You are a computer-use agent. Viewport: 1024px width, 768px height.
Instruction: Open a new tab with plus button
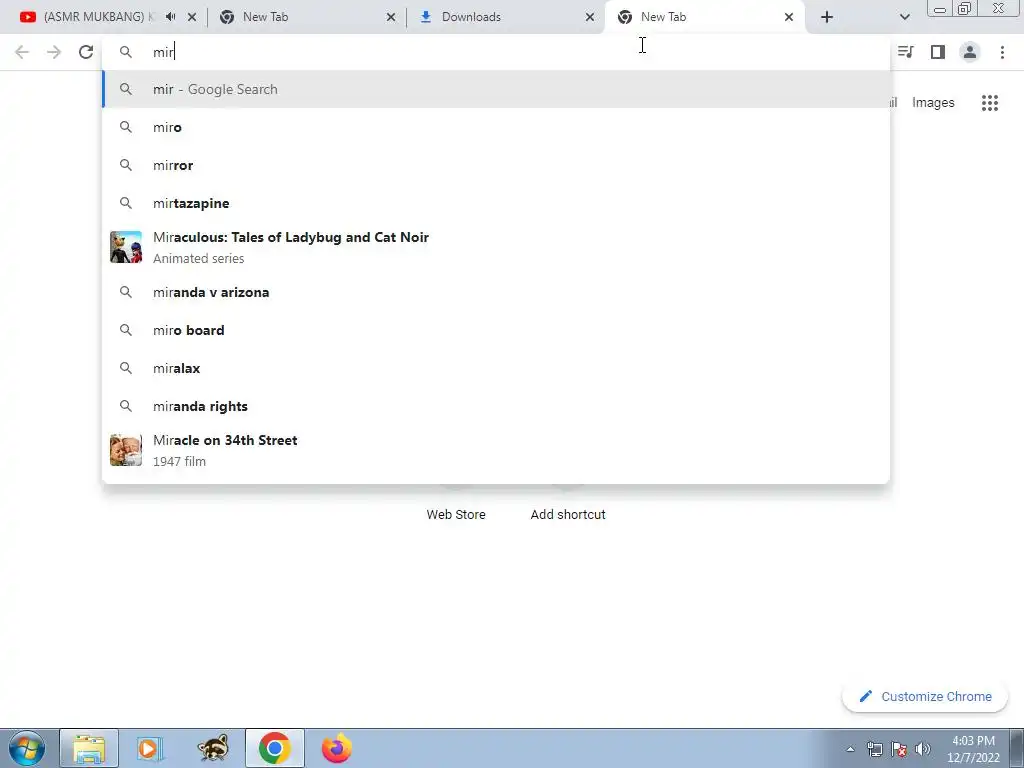click(x=827, y=17)
